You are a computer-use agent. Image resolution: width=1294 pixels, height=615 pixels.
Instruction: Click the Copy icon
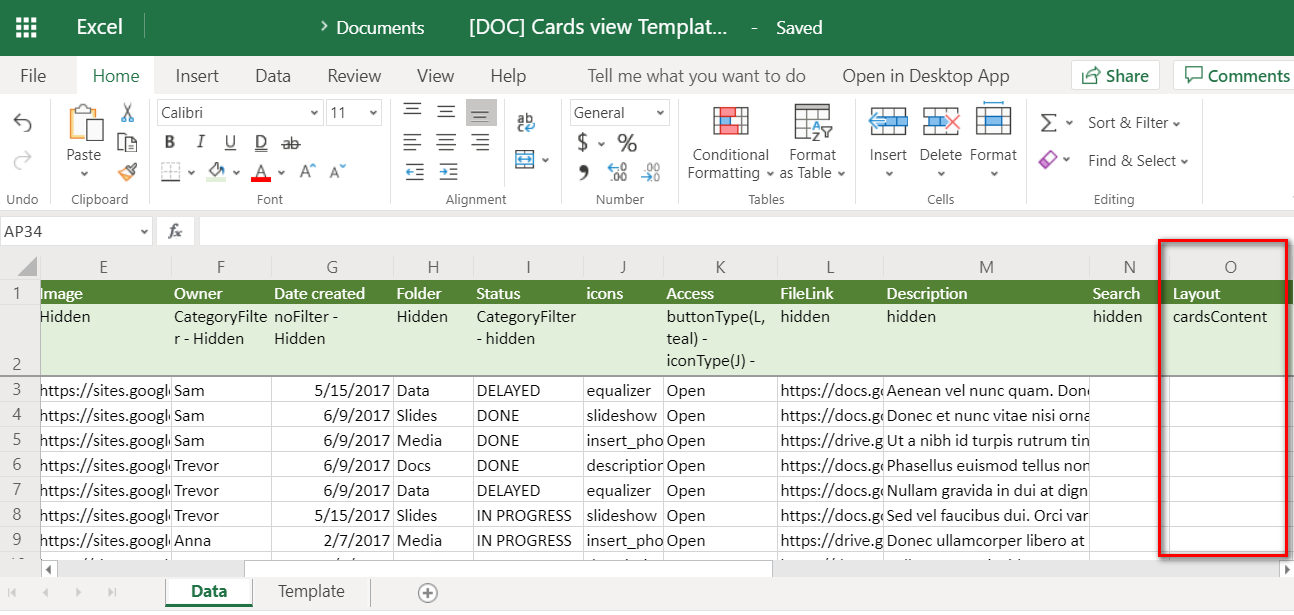[127, 142]
